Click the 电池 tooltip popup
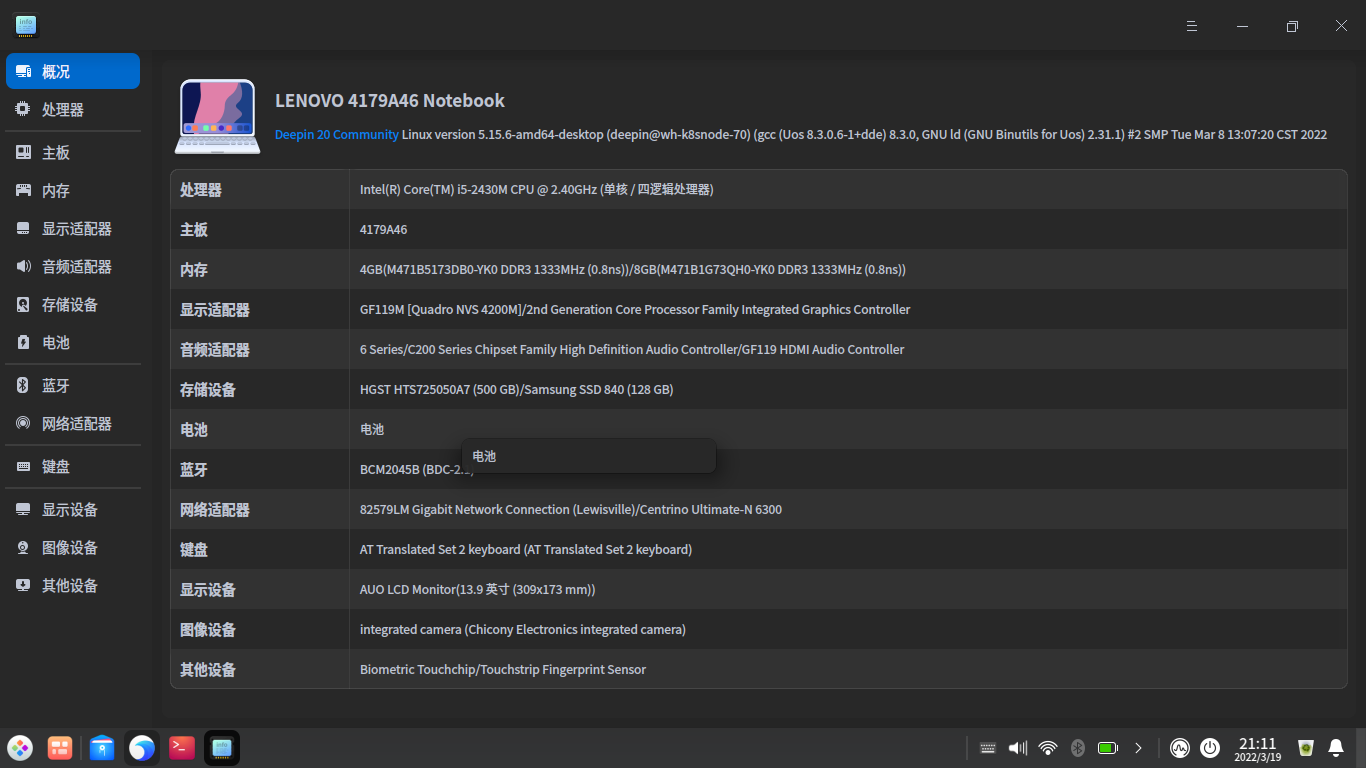Screen dimensions: 1366x768 (588, 456)
